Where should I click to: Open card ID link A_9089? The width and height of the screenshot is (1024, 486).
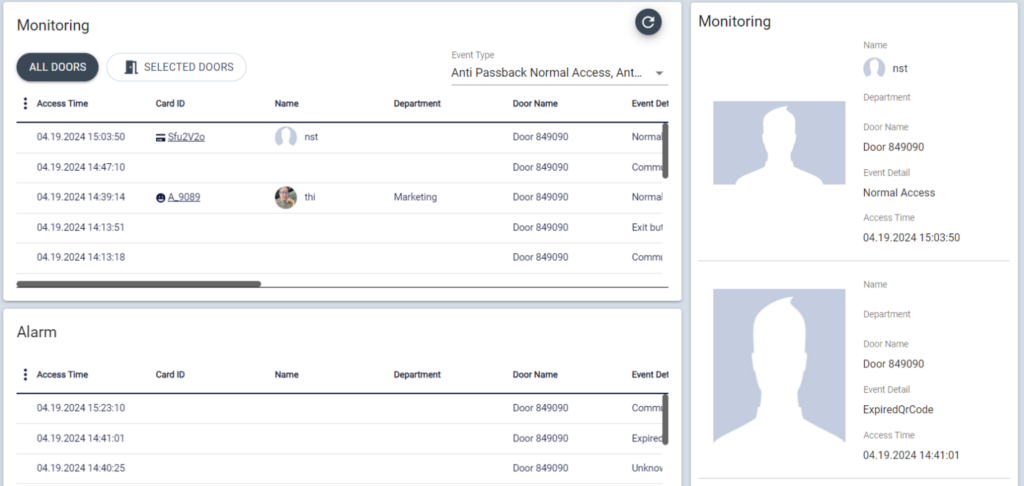coord(184,198)
